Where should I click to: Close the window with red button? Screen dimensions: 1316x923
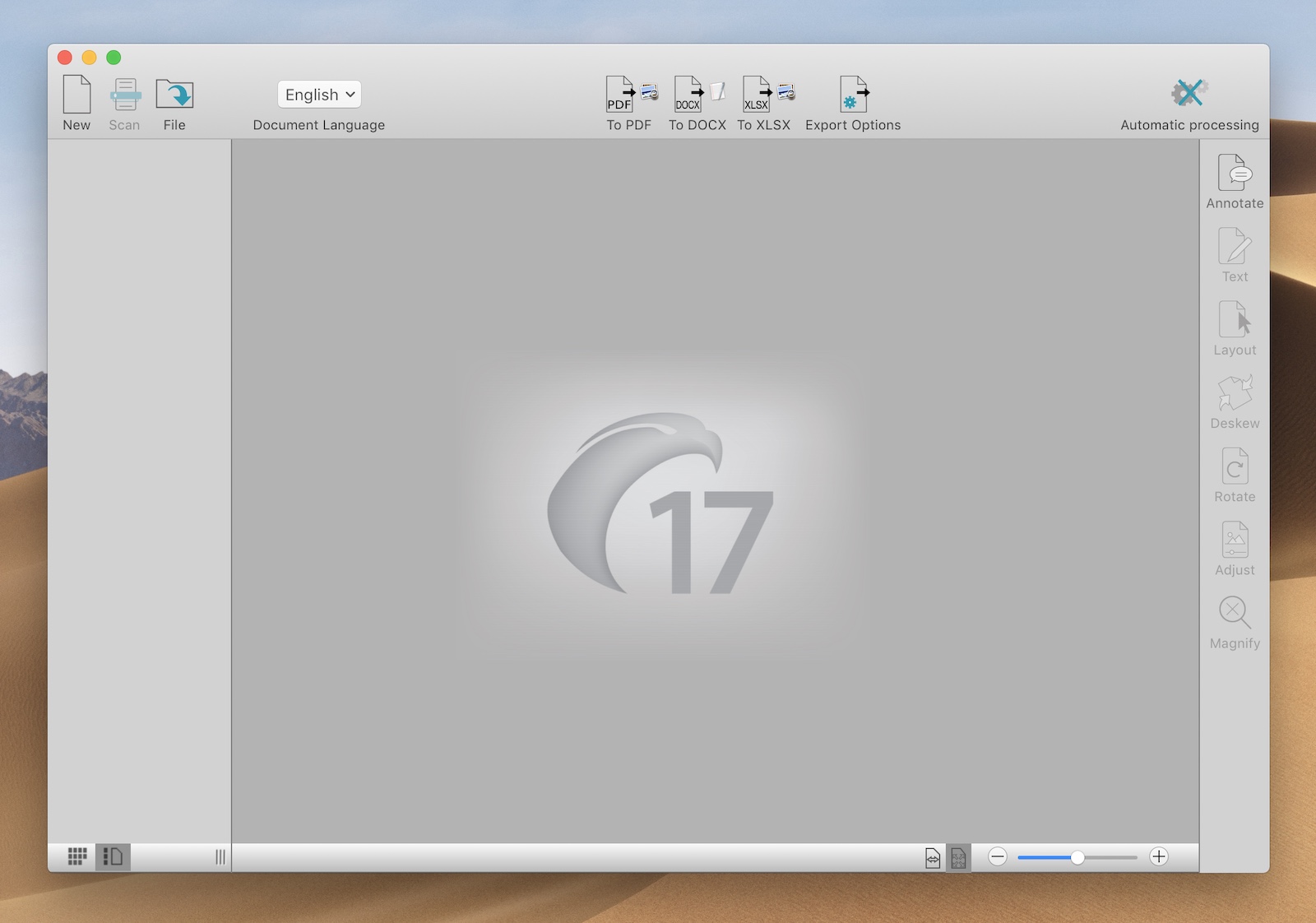65,57
